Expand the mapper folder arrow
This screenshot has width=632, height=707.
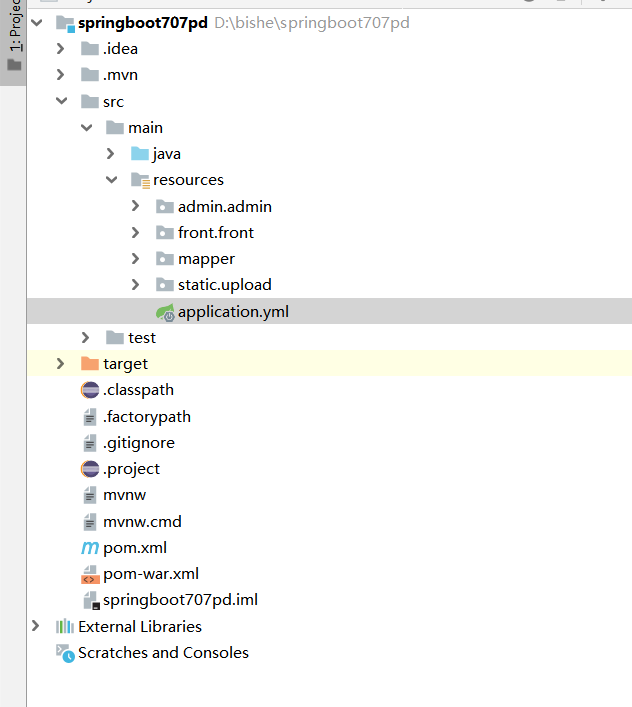pyautogui.click(x=136, y=259)
